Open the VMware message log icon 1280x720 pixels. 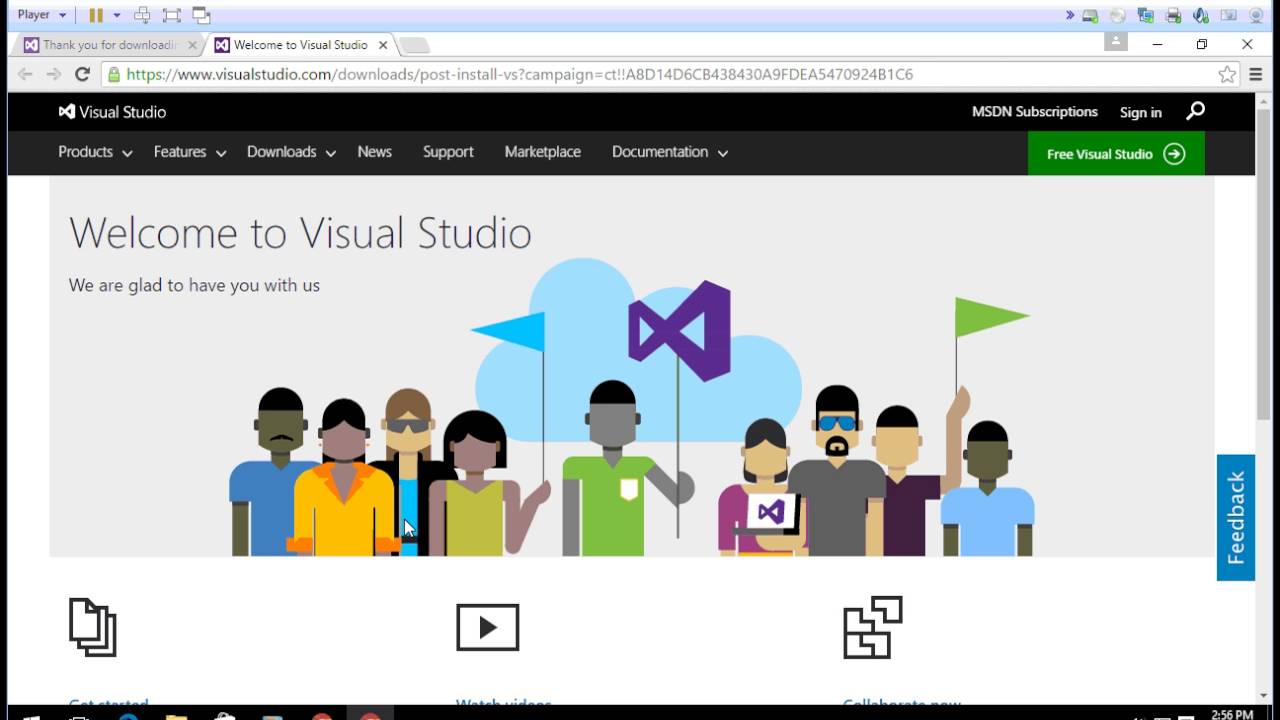tap(1228, 15)
